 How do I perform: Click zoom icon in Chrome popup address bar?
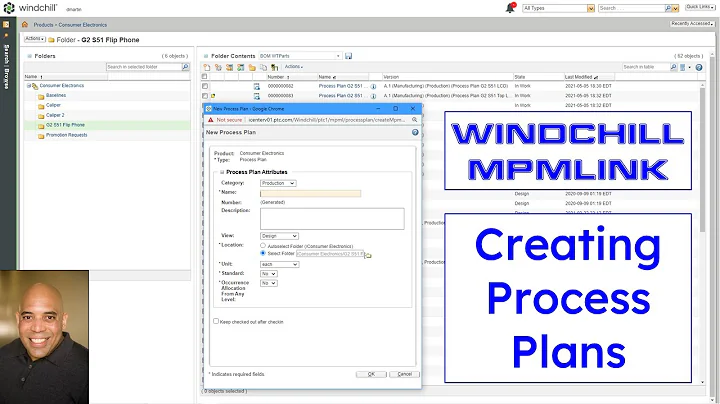point(414,120)
